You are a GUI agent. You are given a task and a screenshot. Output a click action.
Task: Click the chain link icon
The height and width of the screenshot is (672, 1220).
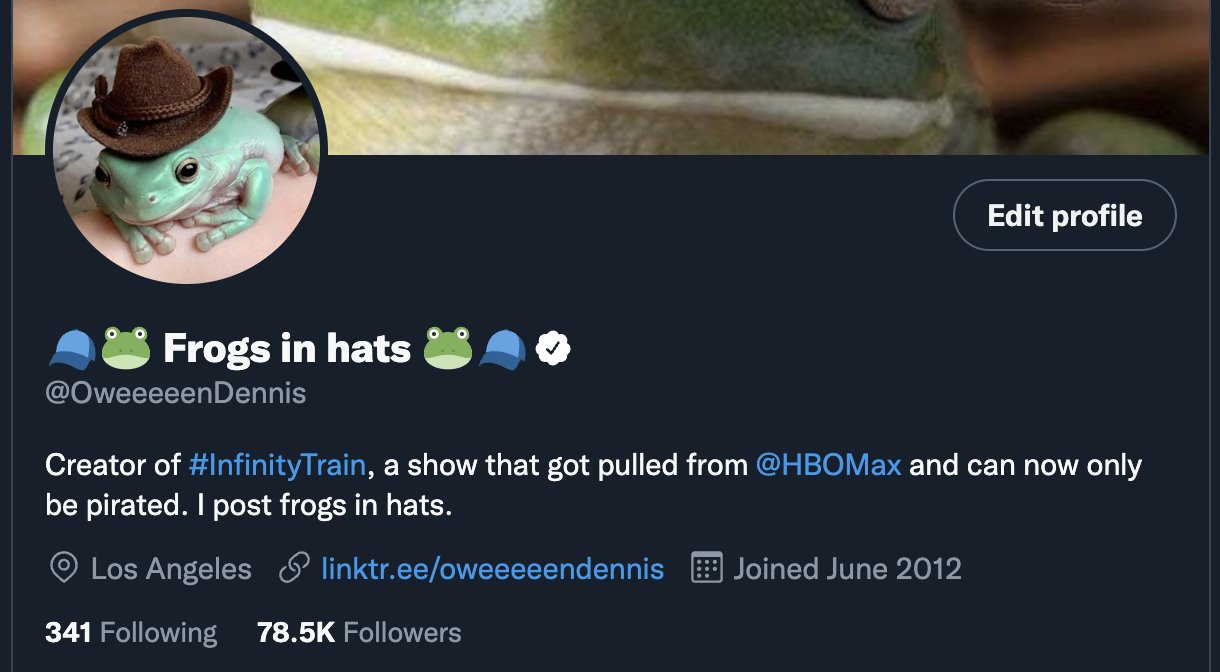(x=294, y=569)
